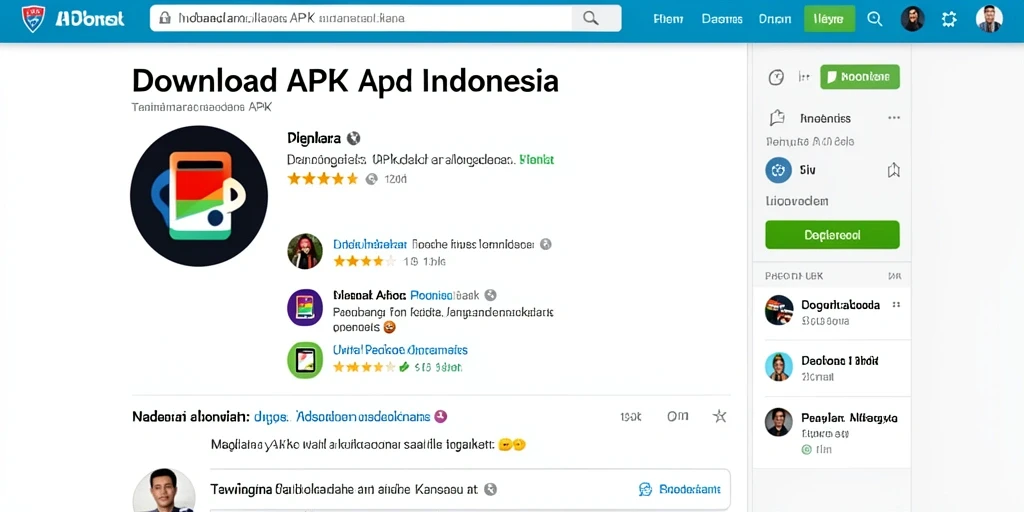This screenshot has height=512, width=1024.
Task: Click the magnifier button in search bar
Action: point(591,18)
